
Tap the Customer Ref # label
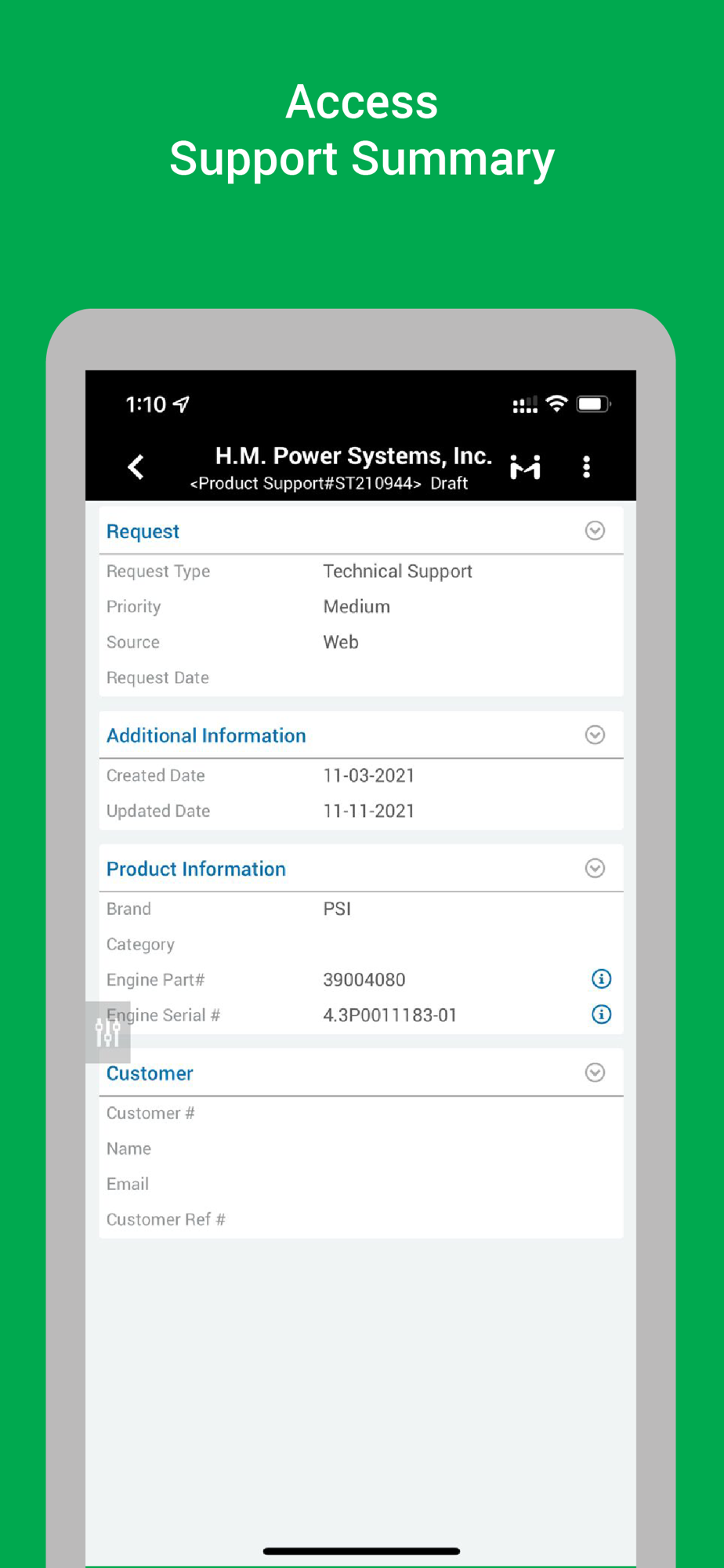click(166, 1219)
